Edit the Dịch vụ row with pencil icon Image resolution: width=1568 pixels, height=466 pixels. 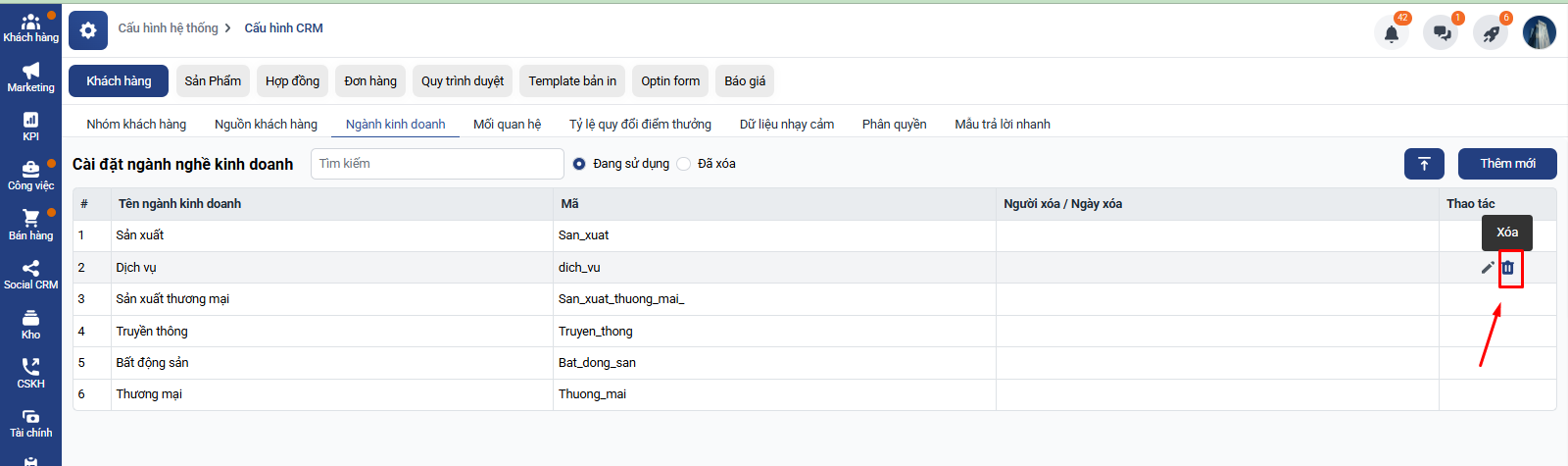pos(1488,268)
